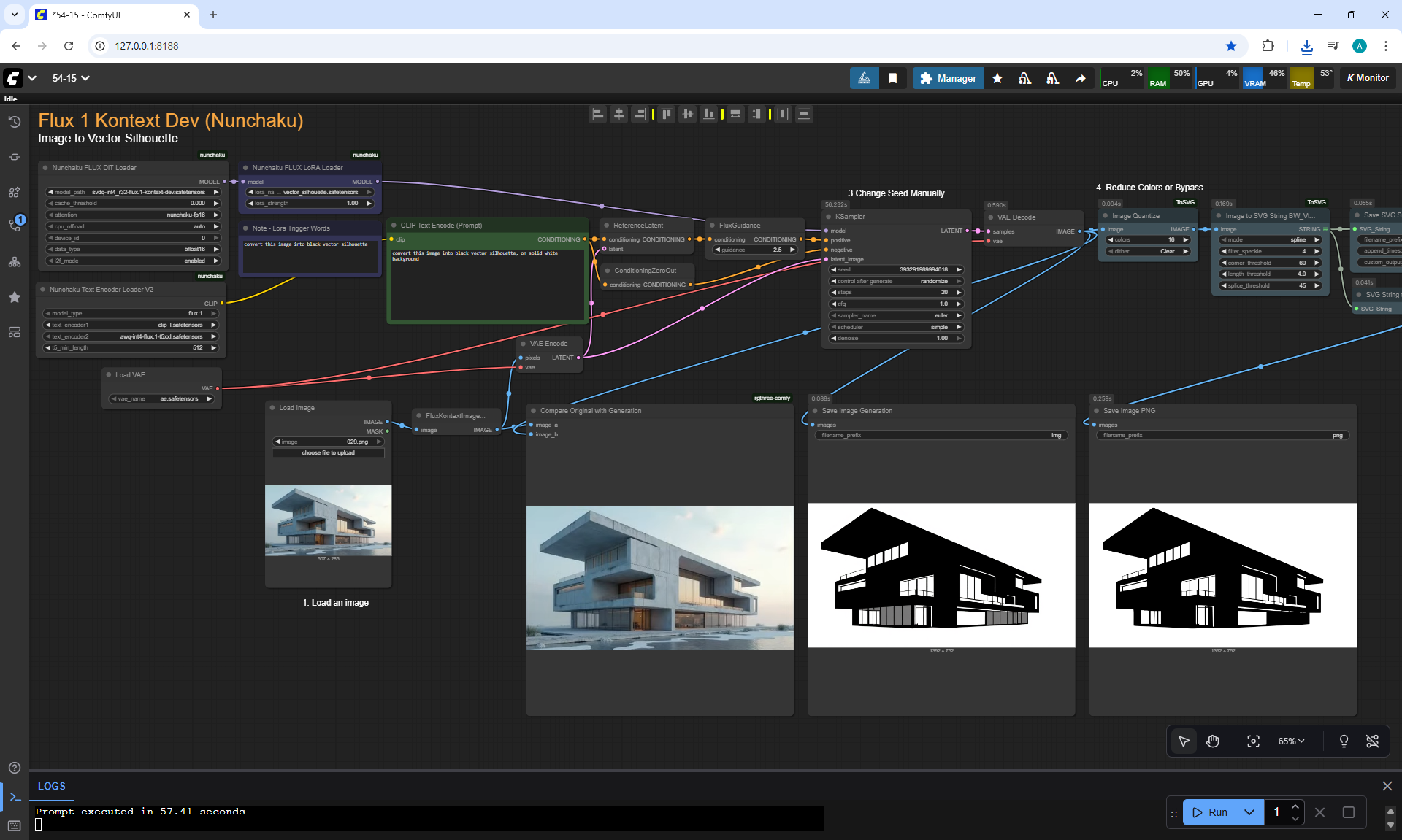The image size is (1402, 840).
Task: Select the LOGS tab in bottom panel
Action: click(x=51, y=786)
